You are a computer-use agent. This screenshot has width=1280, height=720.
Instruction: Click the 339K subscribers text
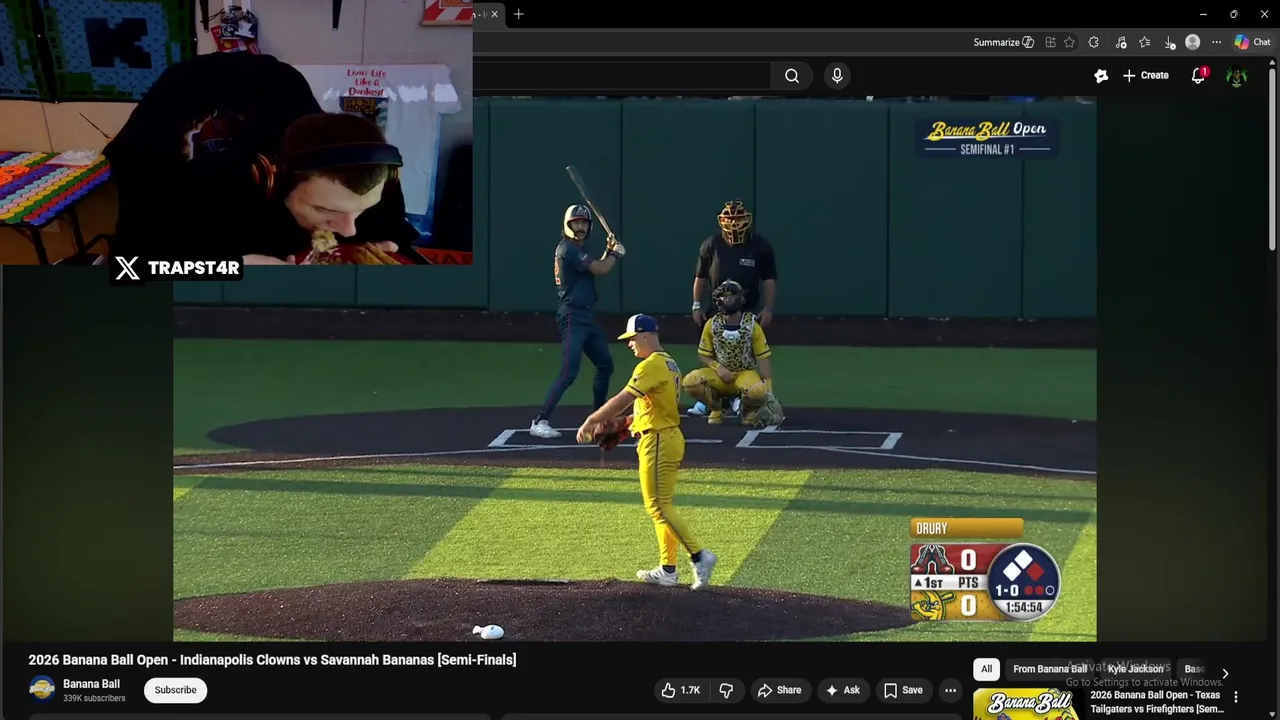click(94, 698)
